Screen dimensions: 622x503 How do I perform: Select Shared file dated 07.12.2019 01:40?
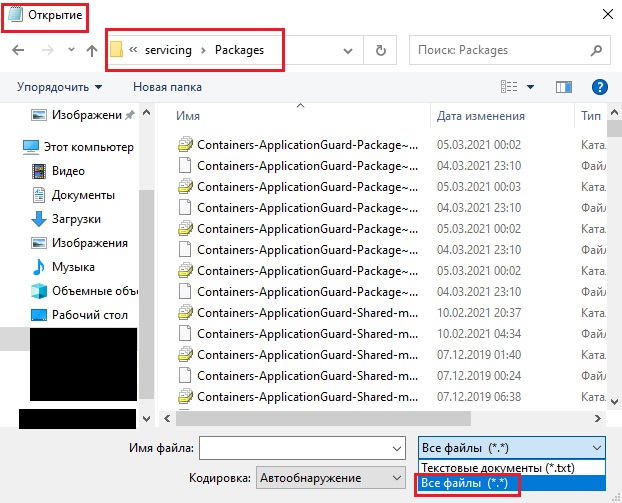391,355
